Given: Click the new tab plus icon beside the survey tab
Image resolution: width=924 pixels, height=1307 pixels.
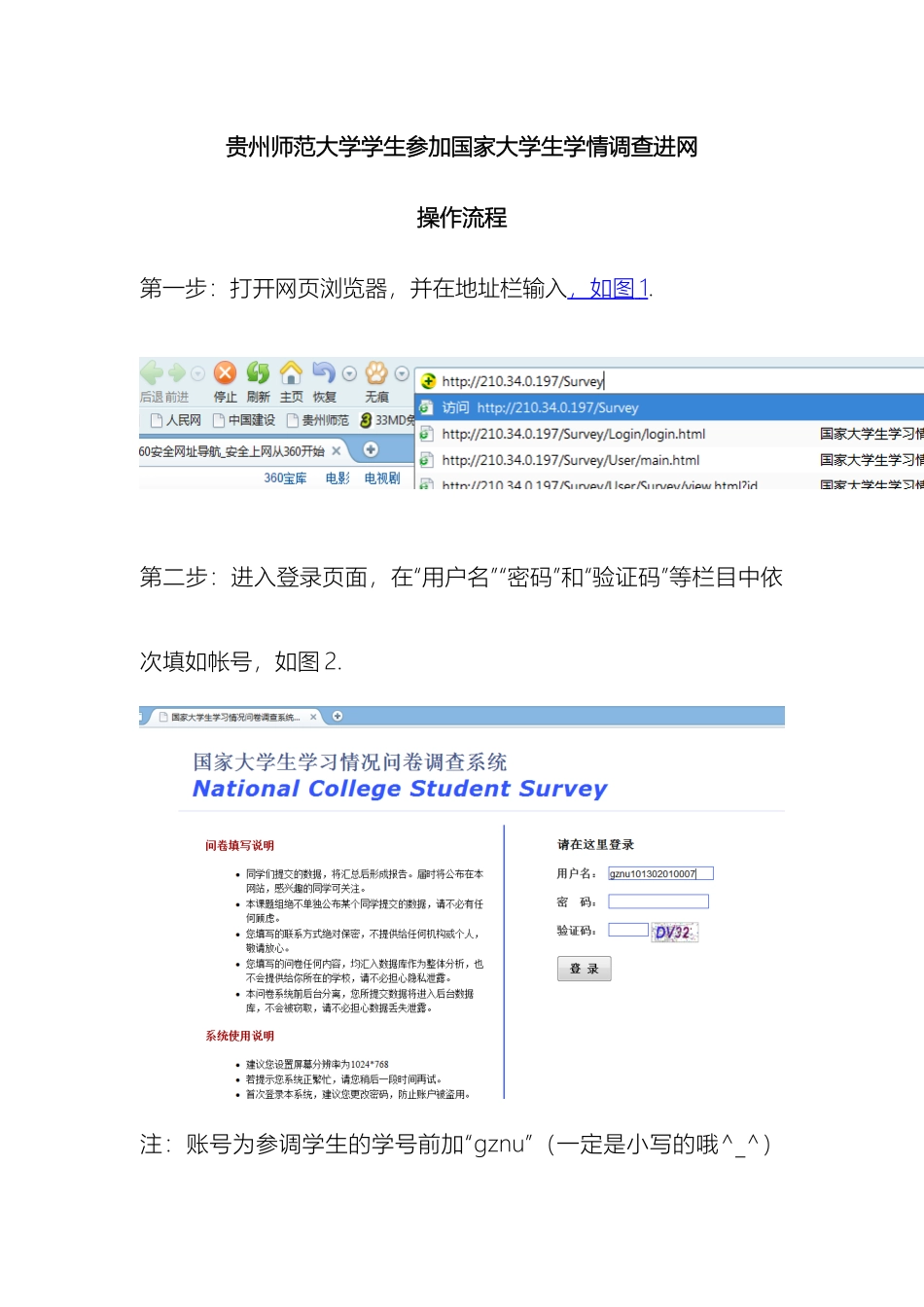Looking at the screenshot, I should pos(338,716).
